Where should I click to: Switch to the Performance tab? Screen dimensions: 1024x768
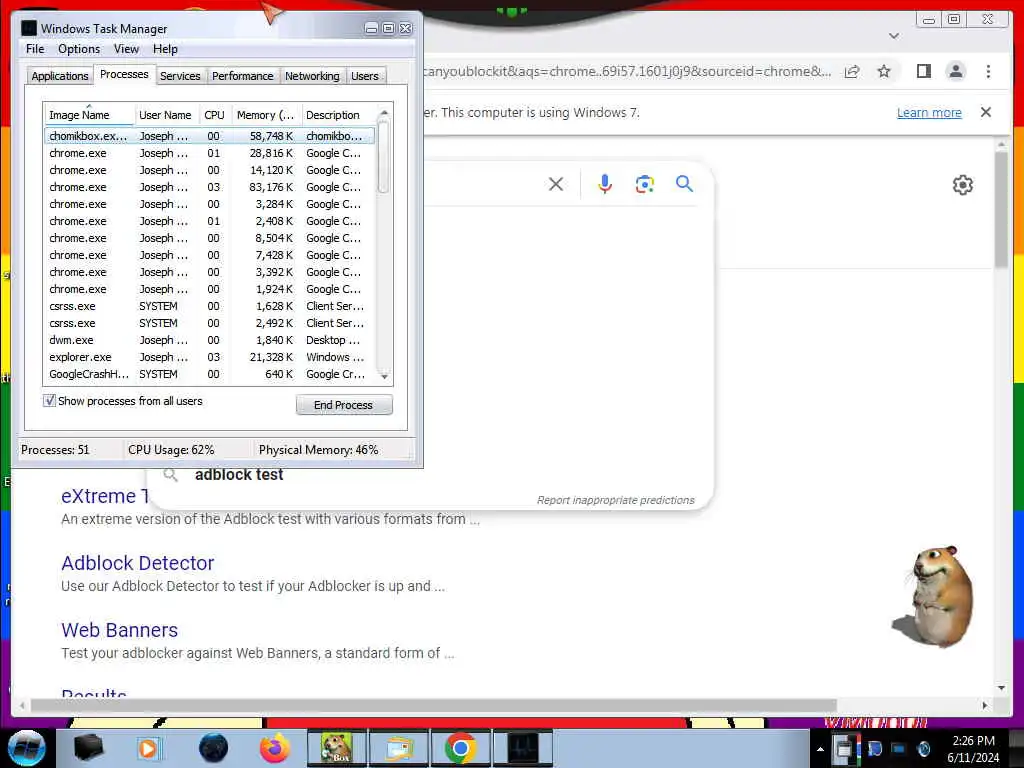[x=242, y=76]
